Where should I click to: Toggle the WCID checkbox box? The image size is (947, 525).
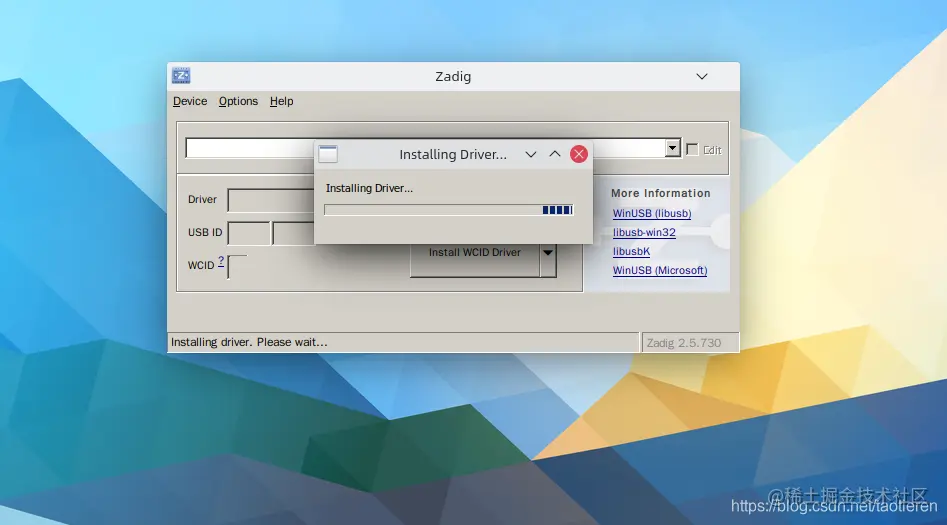click(237, 266)
